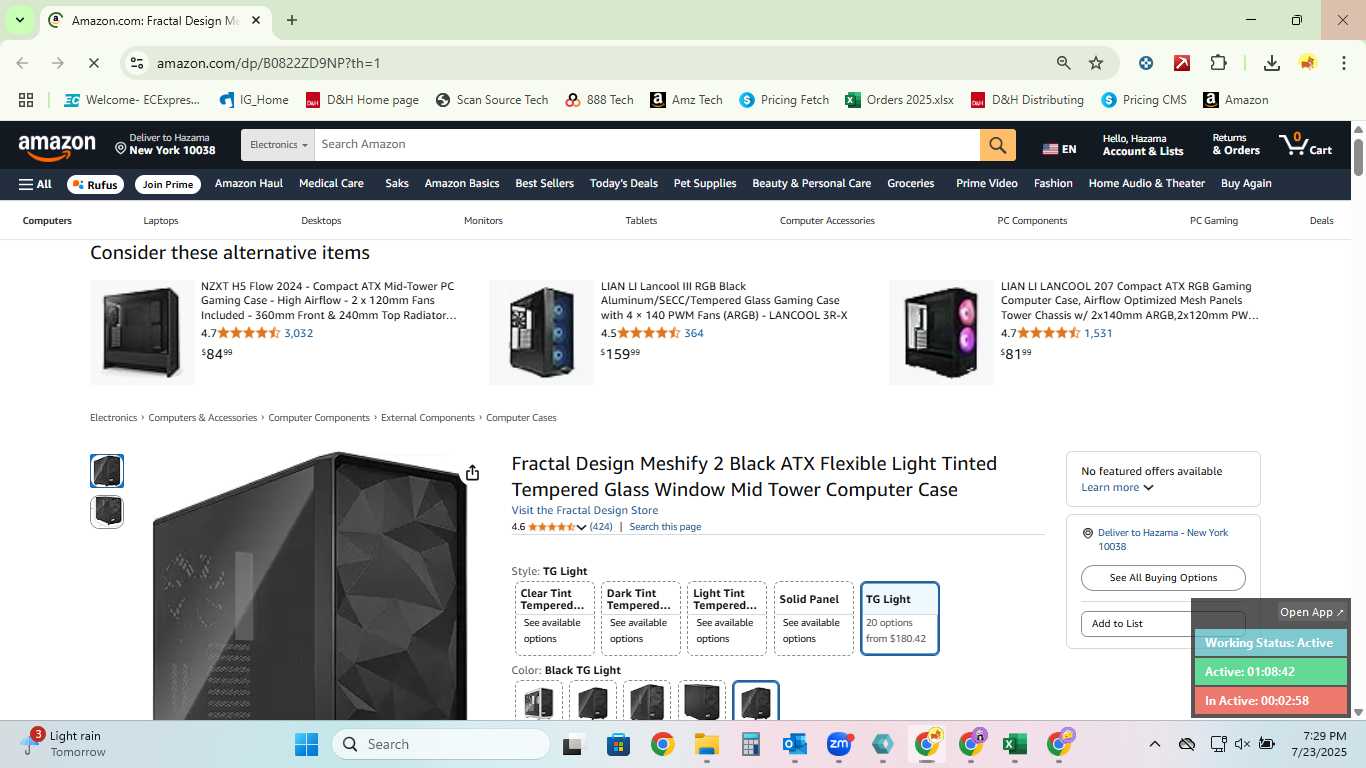Select the second product thumbnail image
The height and width of the screenshot is (768, 1366).
107,512
